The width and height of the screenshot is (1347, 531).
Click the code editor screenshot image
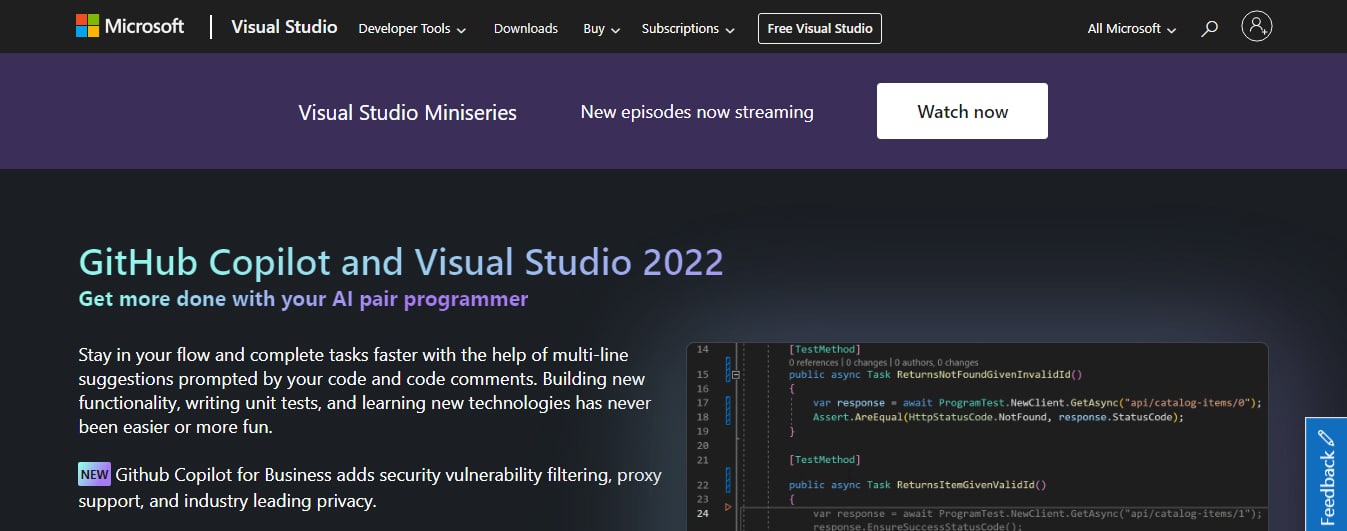click(976, 436)
